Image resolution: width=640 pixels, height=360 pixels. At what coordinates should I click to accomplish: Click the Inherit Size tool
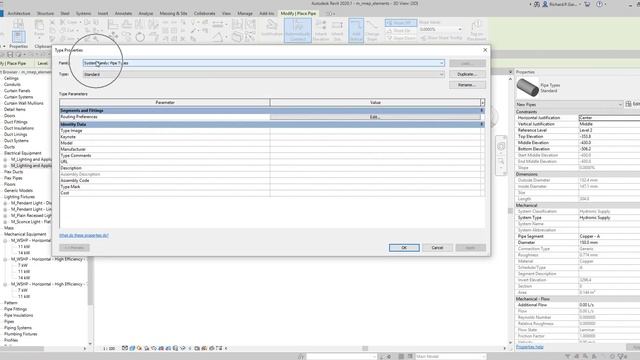[x=337, y=30]
